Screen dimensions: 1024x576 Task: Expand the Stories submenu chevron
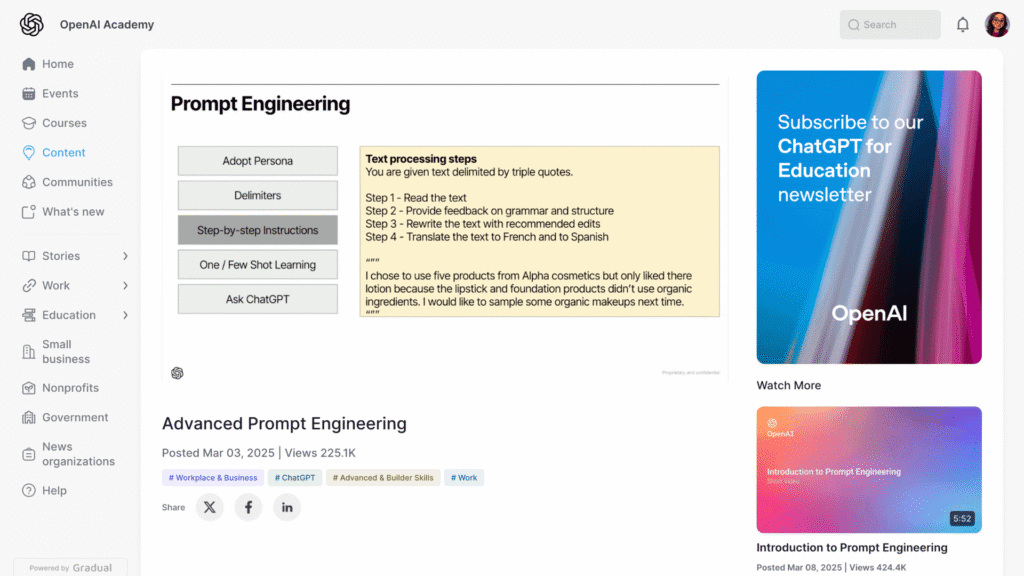click(125, 256)
